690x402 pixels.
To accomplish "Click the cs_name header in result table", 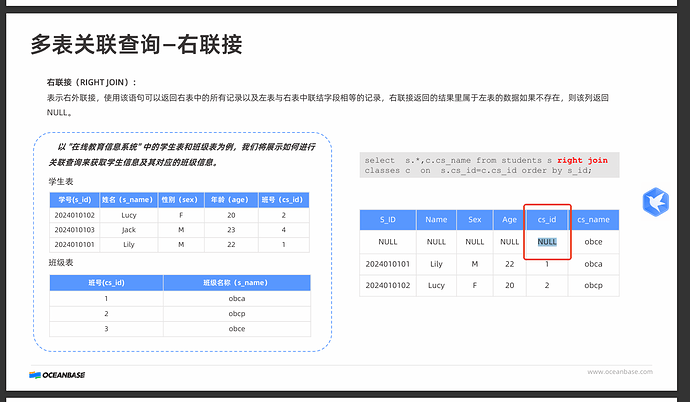I will pyautogui.click(x=593, y=219).
